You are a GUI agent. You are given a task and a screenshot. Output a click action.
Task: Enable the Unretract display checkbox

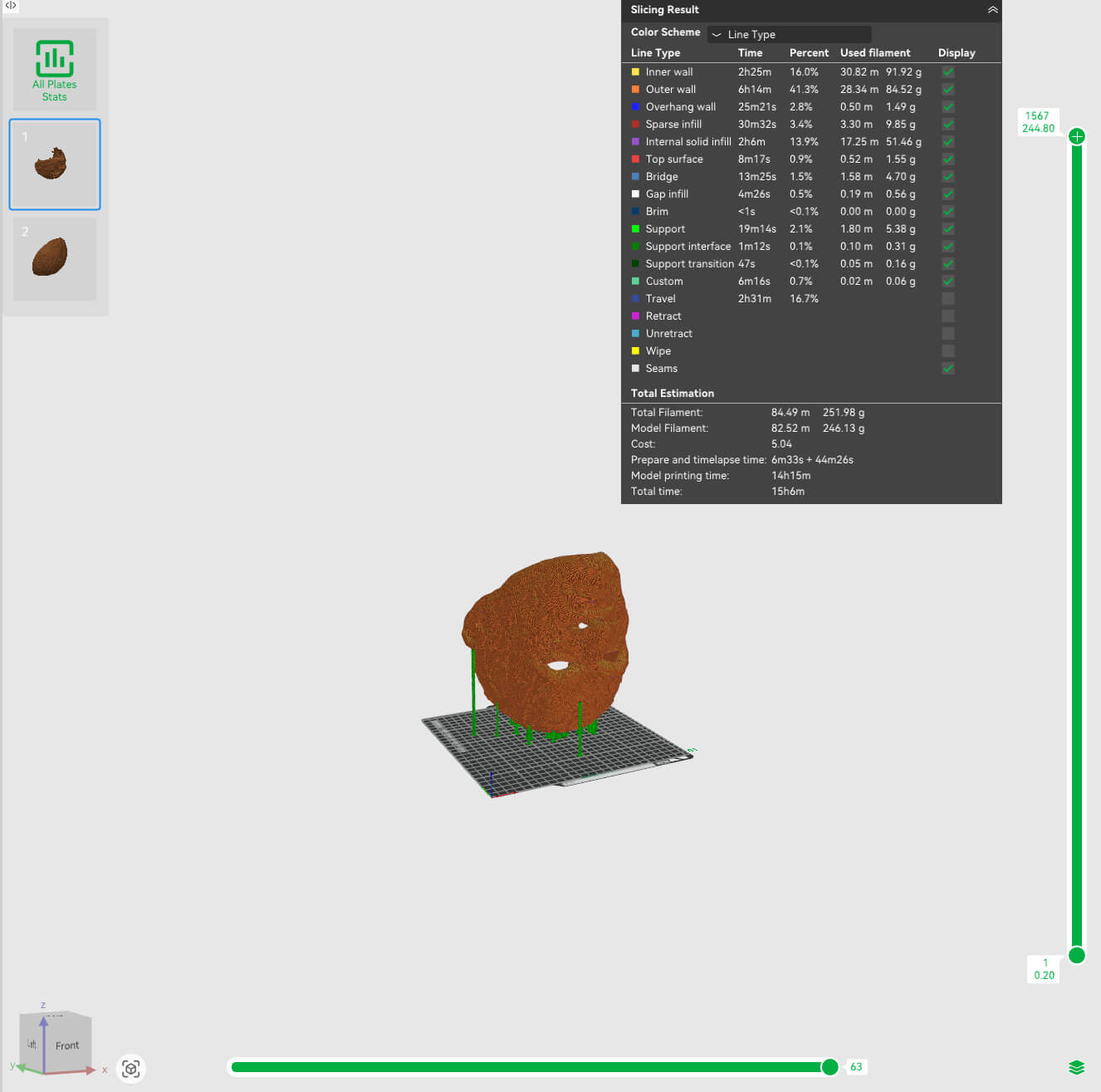point(948,334)
